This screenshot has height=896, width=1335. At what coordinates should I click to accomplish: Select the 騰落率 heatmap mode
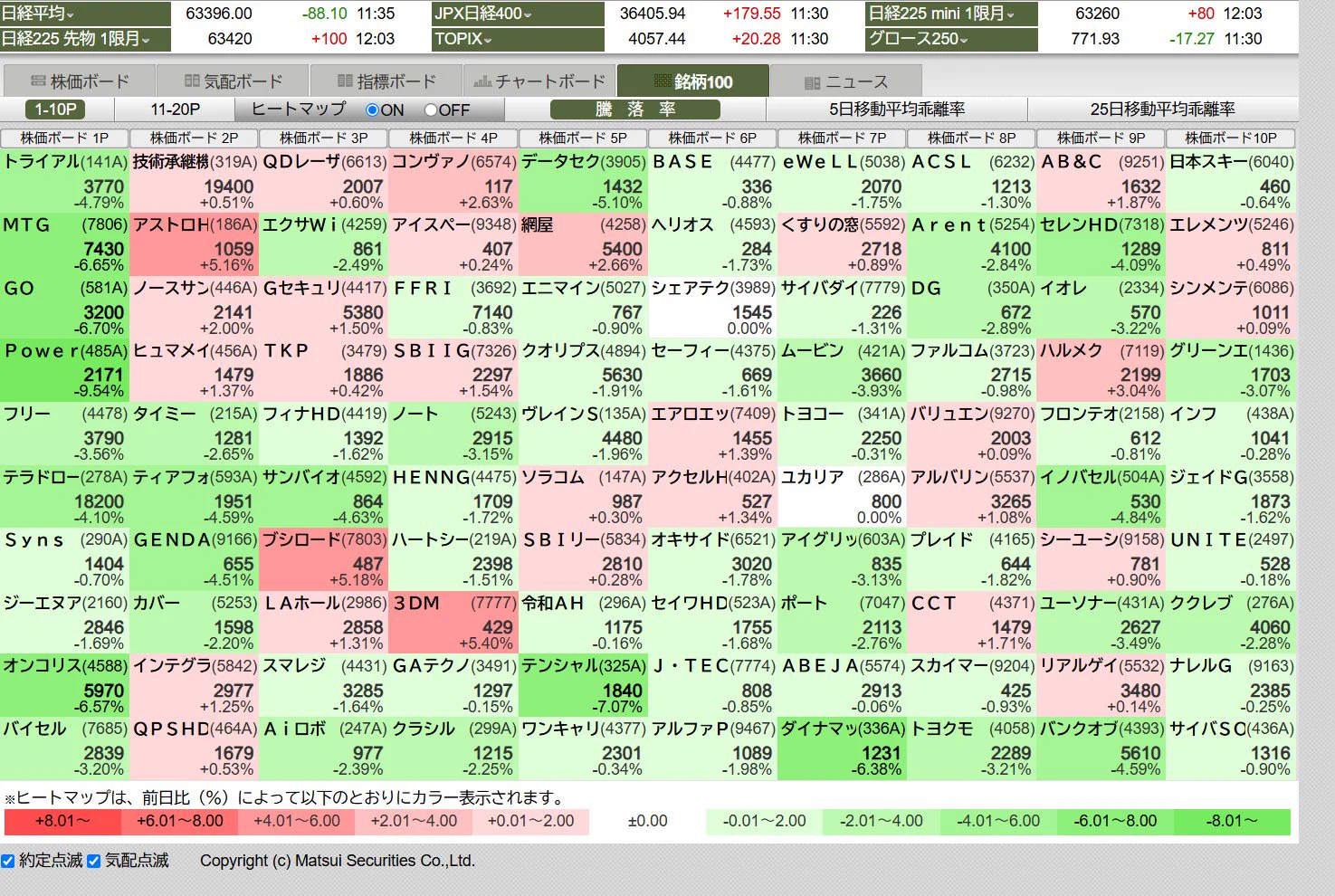tap(635, 110)
